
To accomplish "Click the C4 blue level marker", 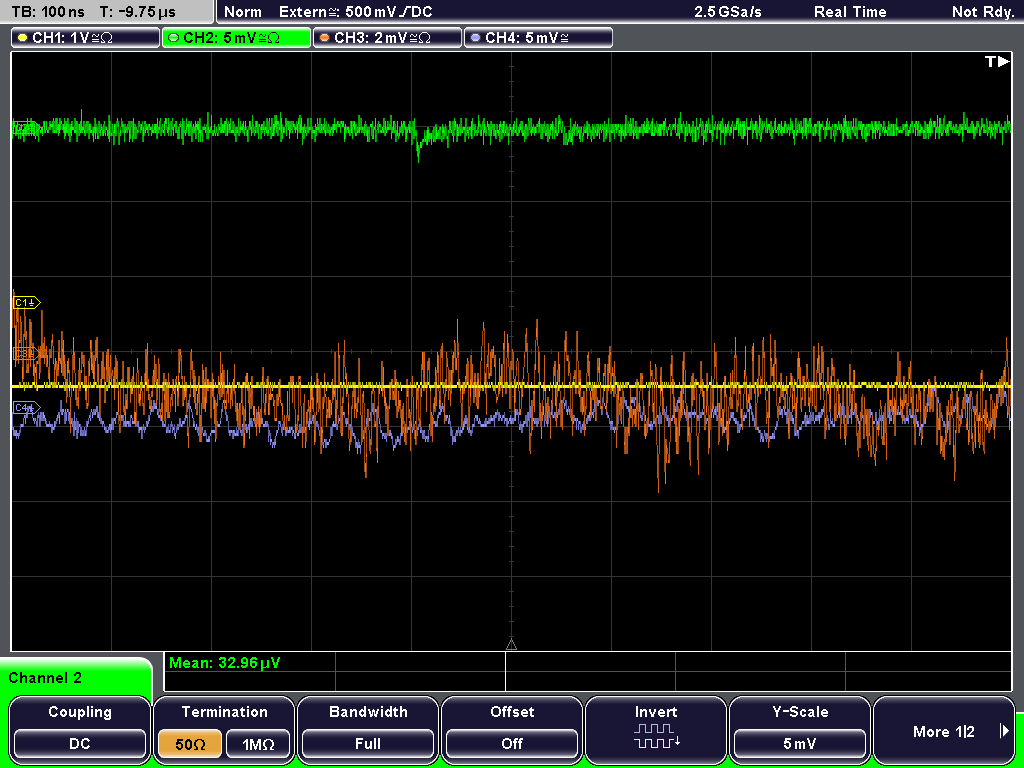I will pos(27,408).
